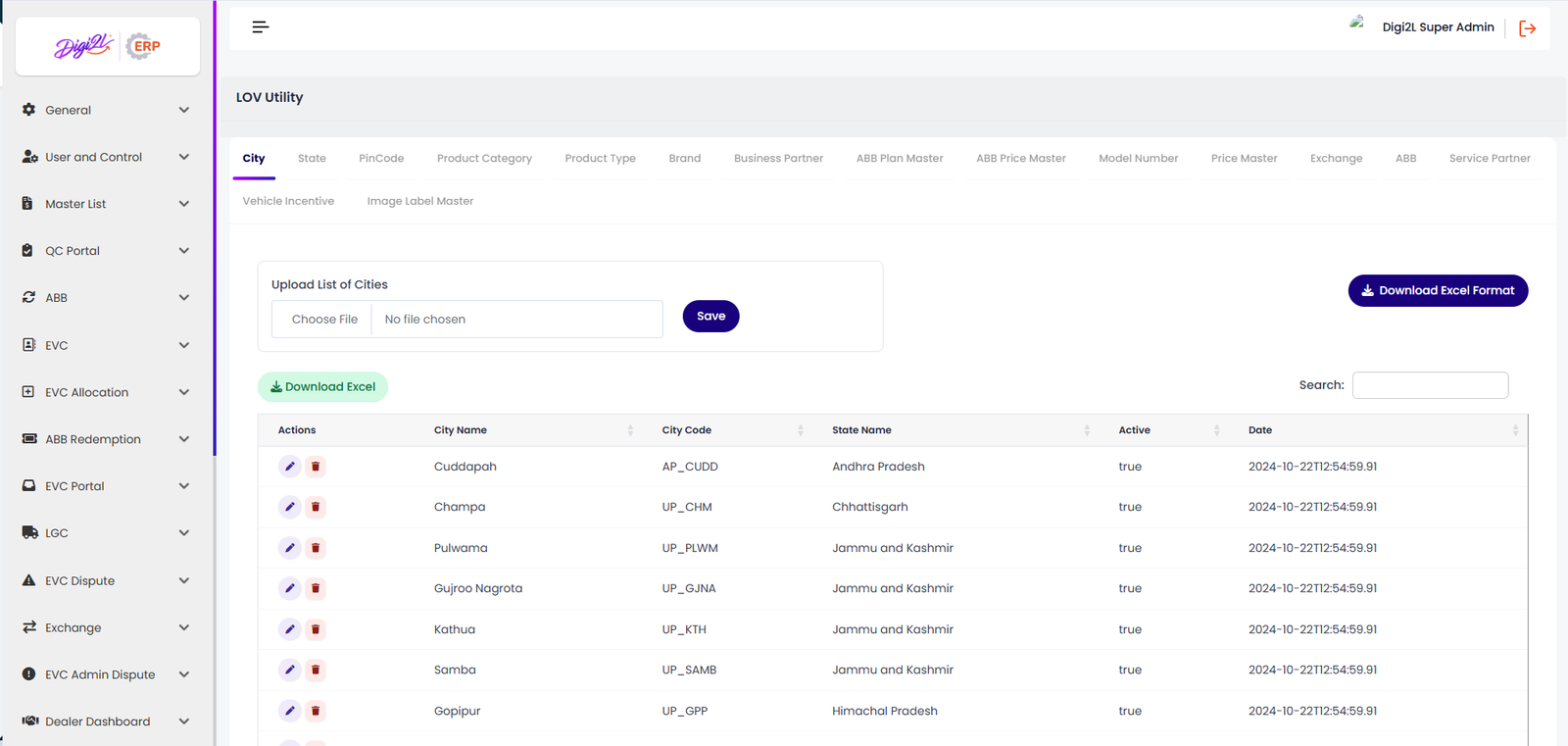Click the EVC Admin Dispute icon
1568x746 pixels.
[28, 674]
